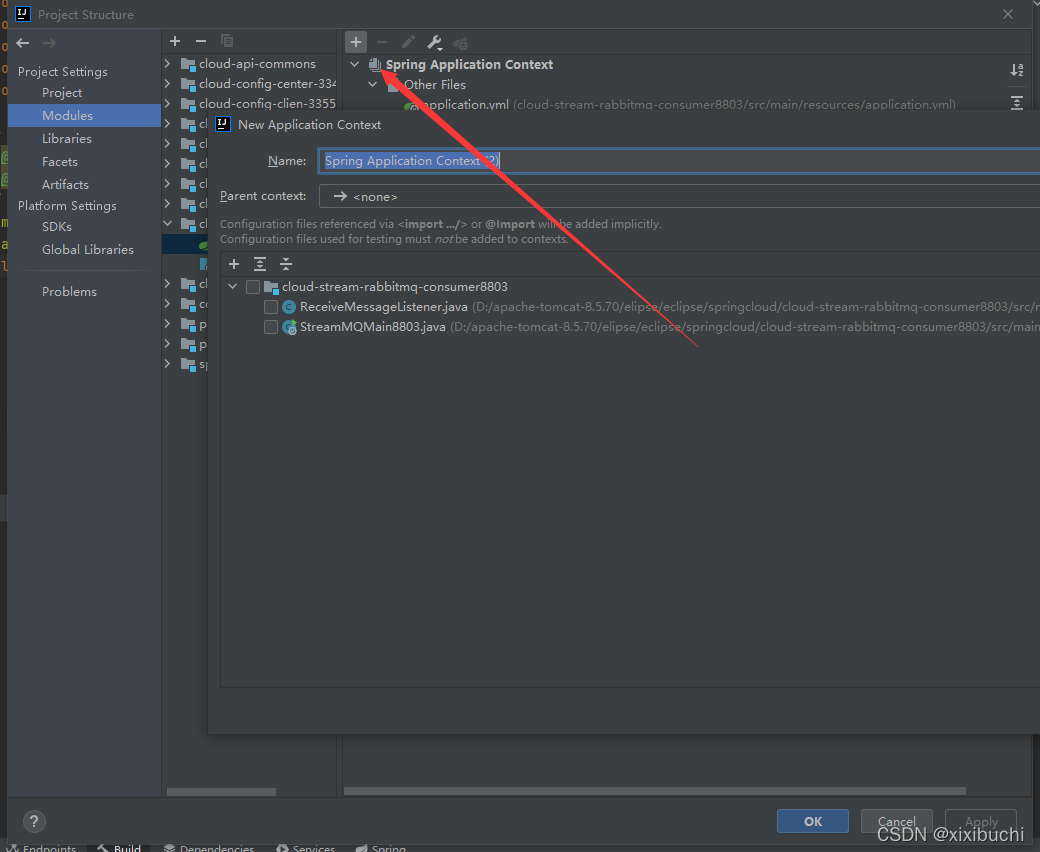This screenshot has width=1040, height=852.
Task: Click cloud-stream-rabbitmq-consumer8803 module folder icon
Action: click(271, 287)
